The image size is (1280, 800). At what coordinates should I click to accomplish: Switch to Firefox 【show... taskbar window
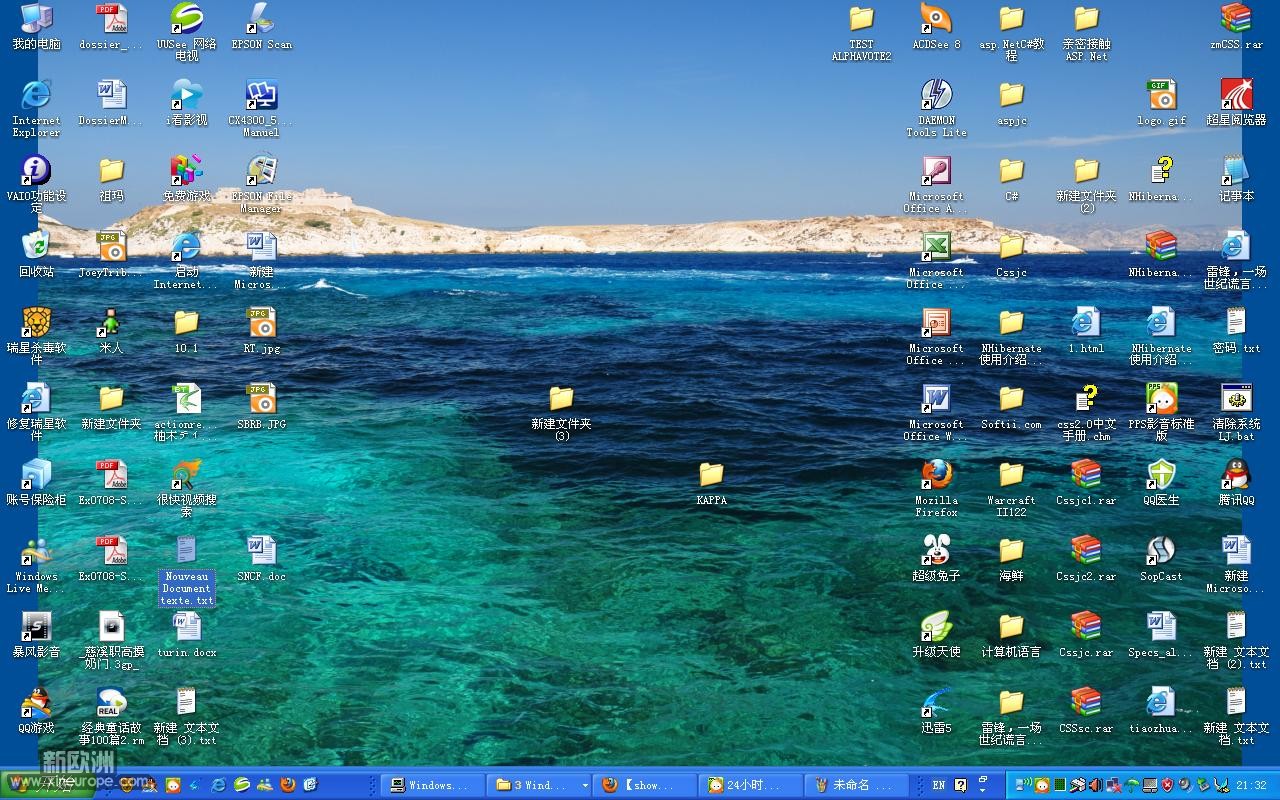(x=645, y=785)
